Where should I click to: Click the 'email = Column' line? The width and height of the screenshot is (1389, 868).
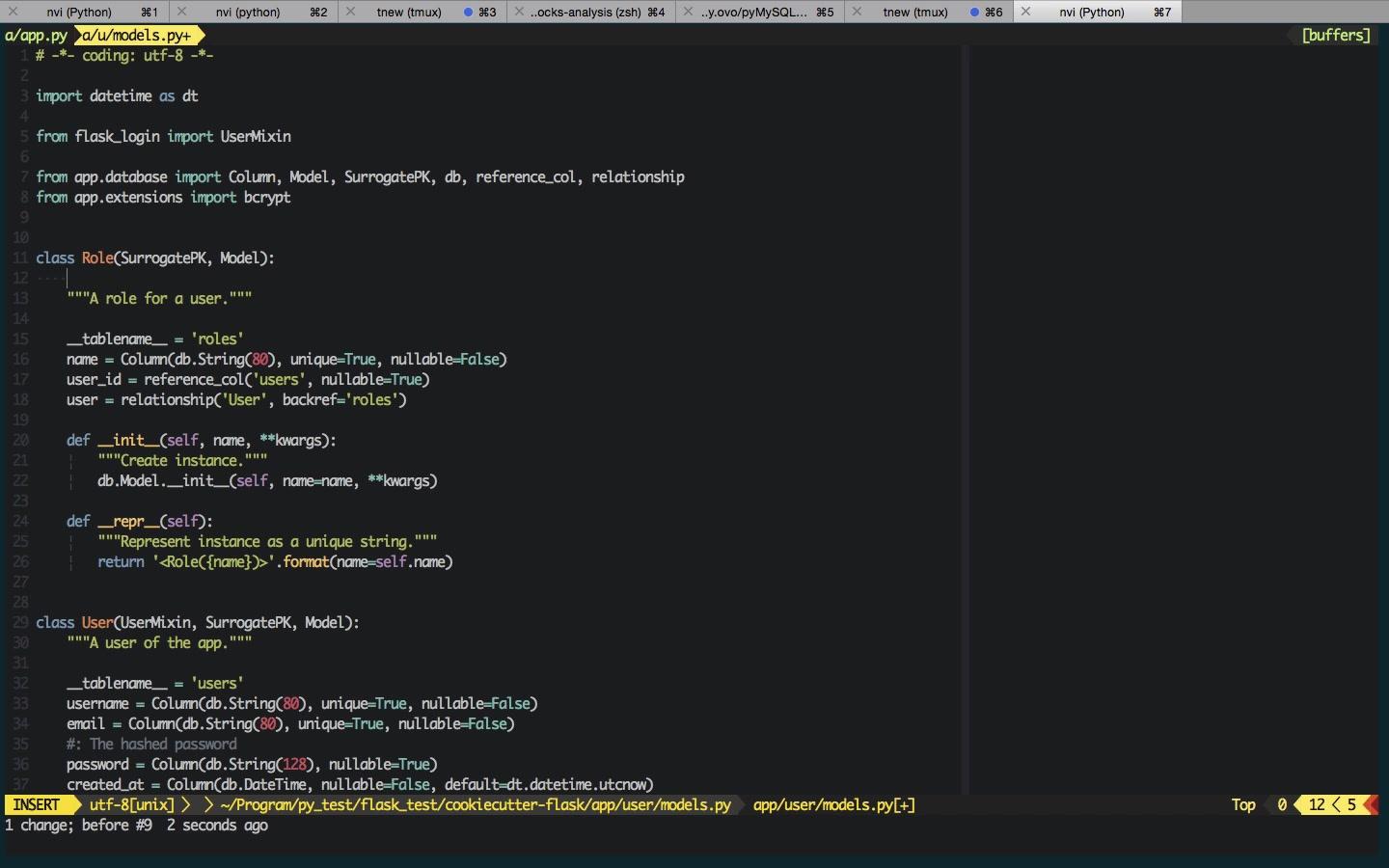point(290,724)
